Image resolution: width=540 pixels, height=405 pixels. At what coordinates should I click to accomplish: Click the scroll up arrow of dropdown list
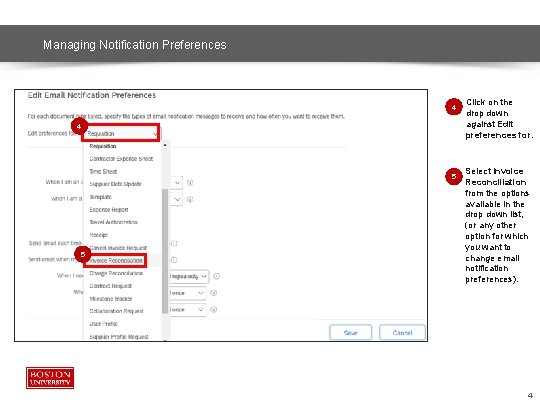[x=165, y=145]
